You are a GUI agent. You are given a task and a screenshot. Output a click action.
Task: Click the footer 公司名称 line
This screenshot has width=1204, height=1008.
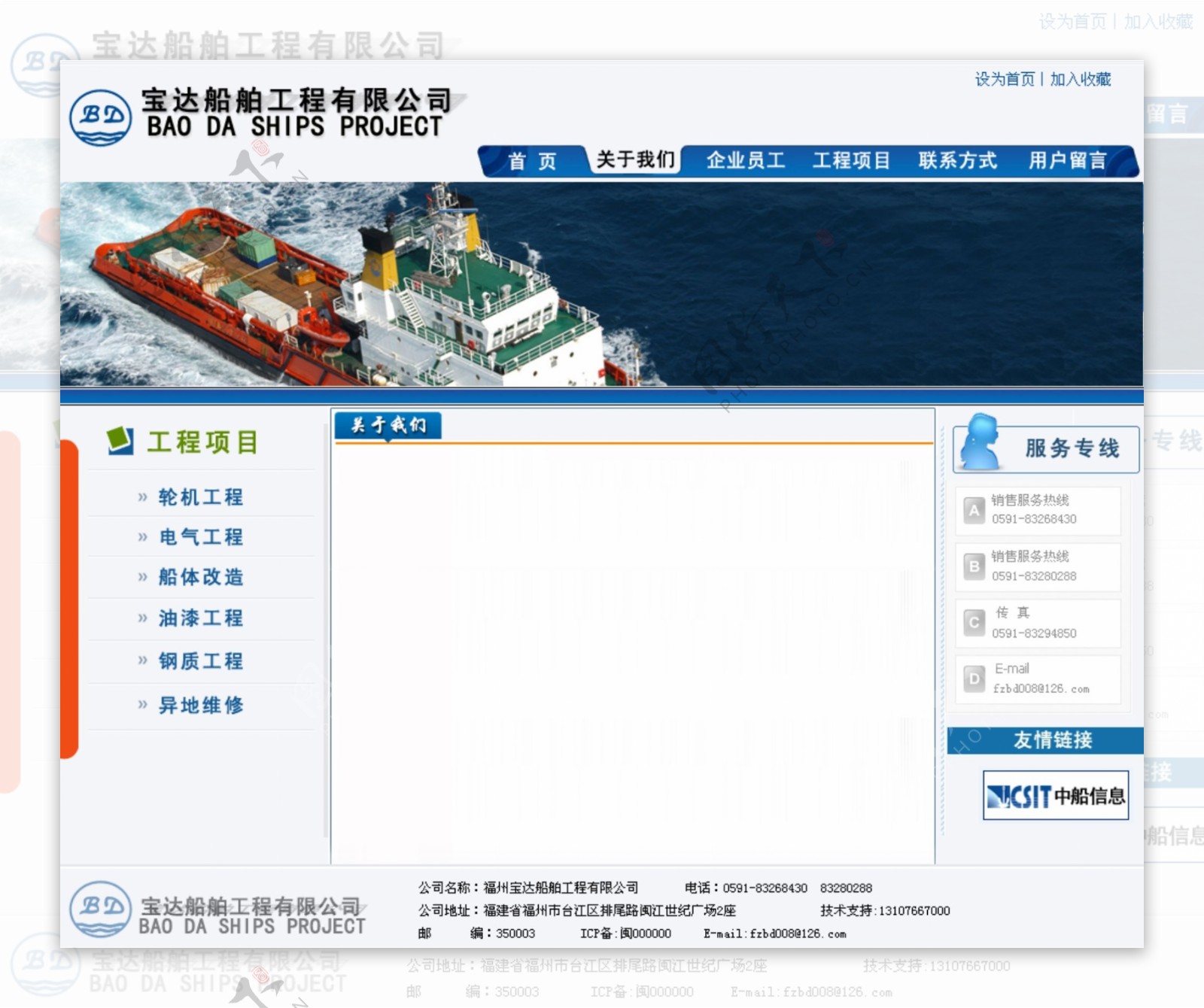528,888
